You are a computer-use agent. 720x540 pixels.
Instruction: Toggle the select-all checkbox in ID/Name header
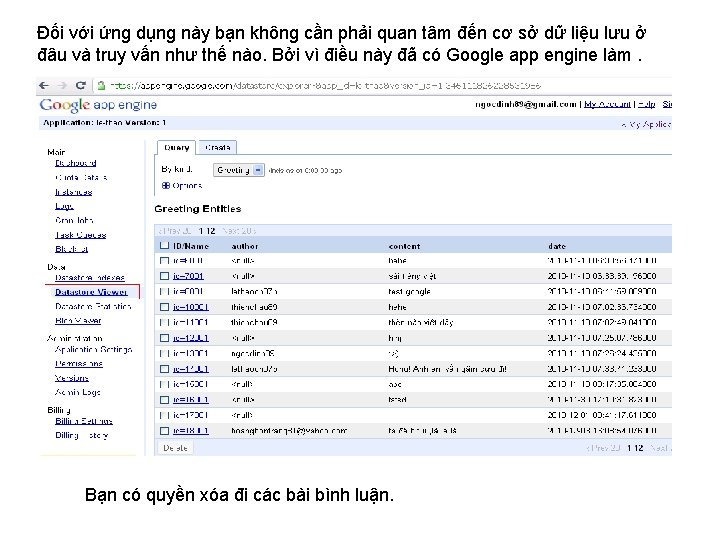click(x=164, y=246)
